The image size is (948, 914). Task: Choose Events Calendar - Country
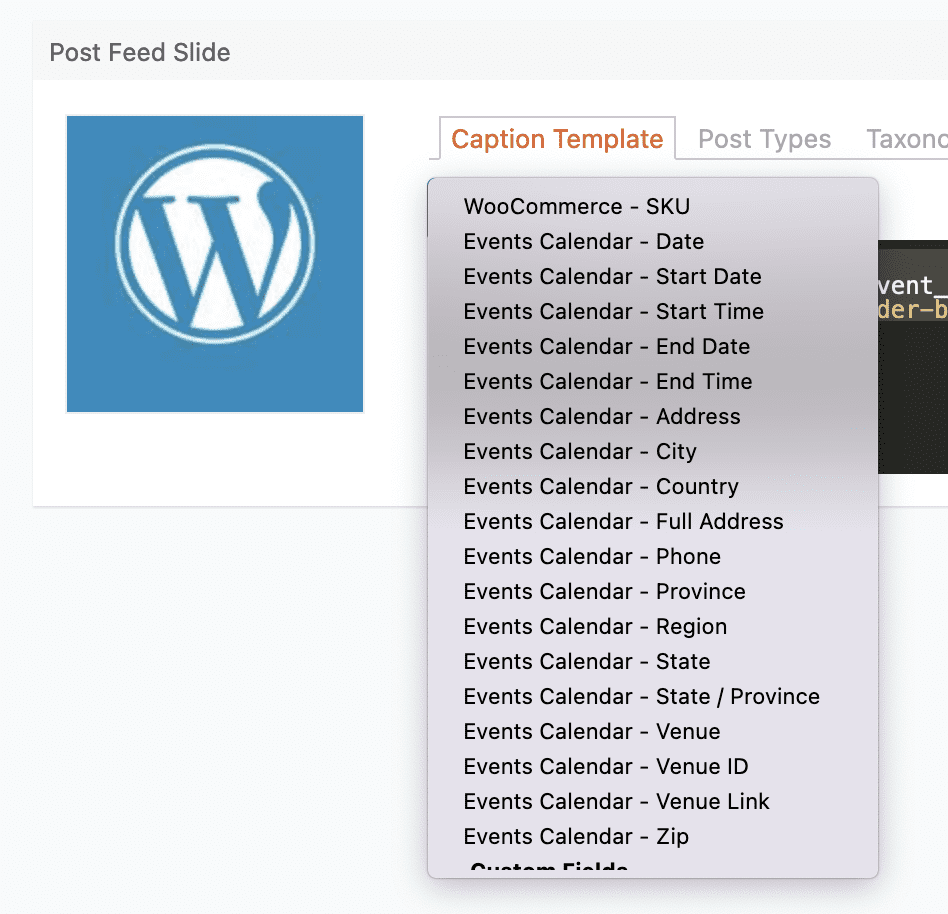(x=652, y=487)
